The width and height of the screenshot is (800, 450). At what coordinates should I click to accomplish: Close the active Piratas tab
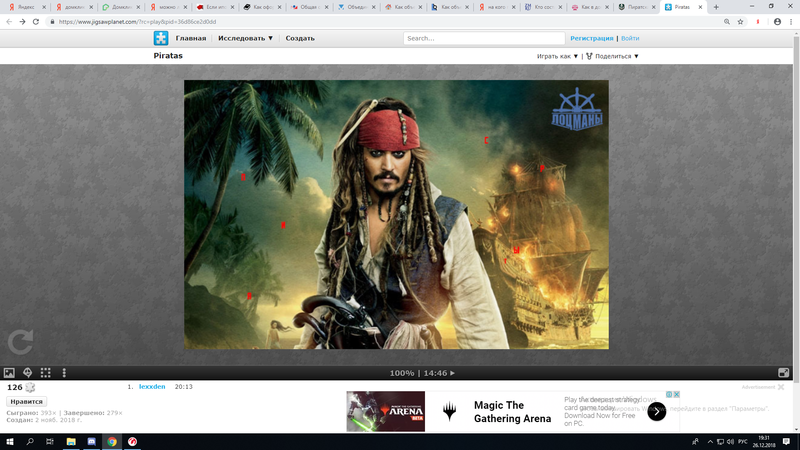(x=700, y=7)
